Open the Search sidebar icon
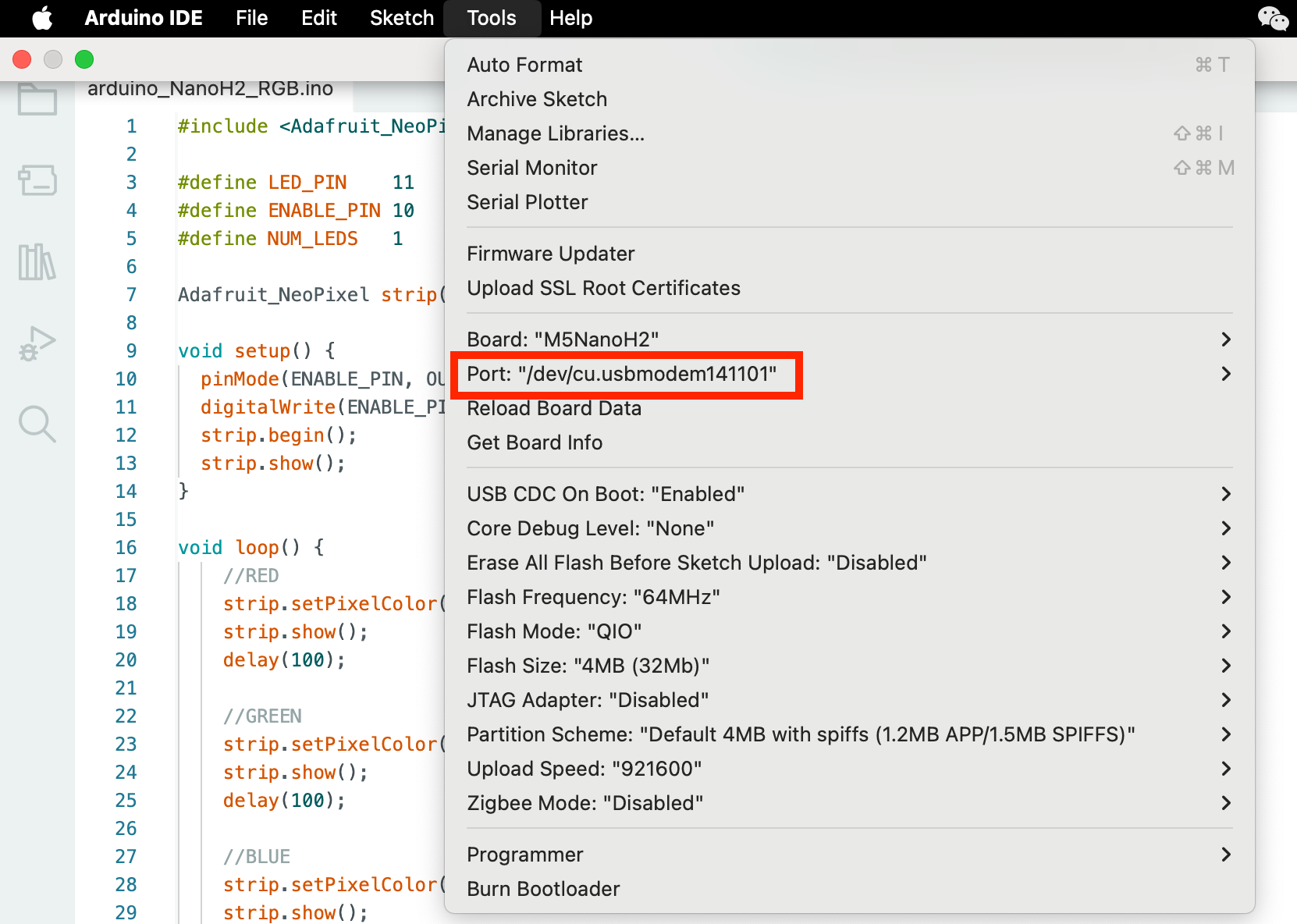Viewport: 1297px width, 924px height. [37, 424]
